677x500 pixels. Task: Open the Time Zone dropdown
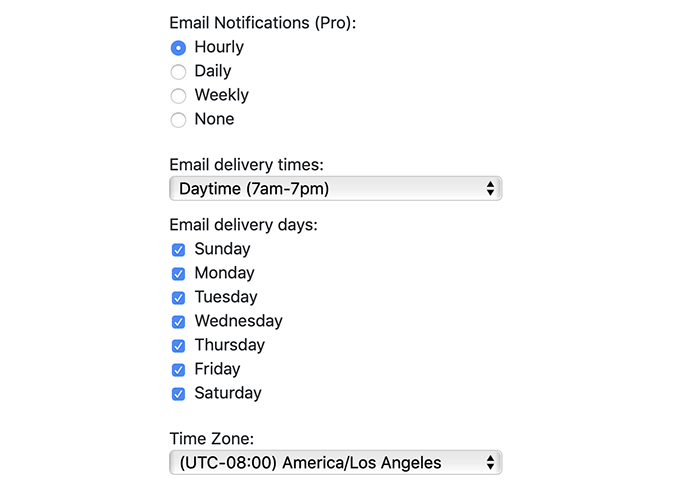click(335, 462)
